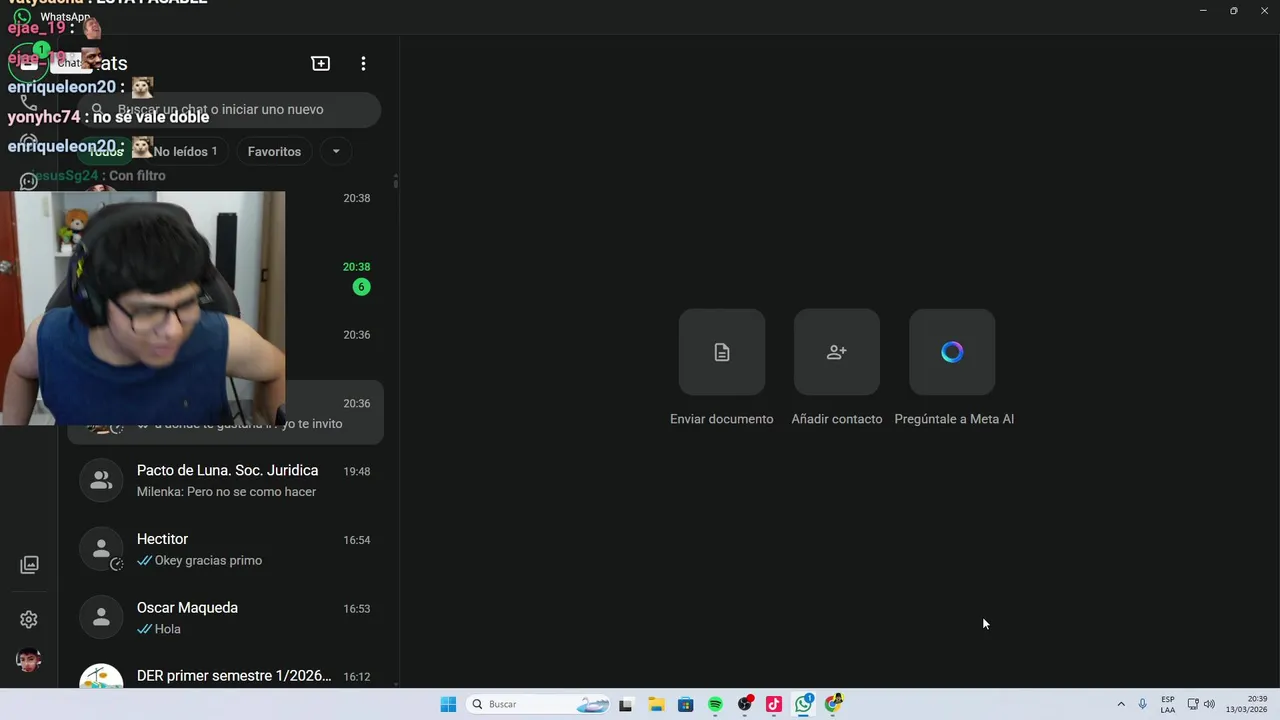Open the Hectitor chat
This screenshot has height=720, width=1280.
(226, 549)
